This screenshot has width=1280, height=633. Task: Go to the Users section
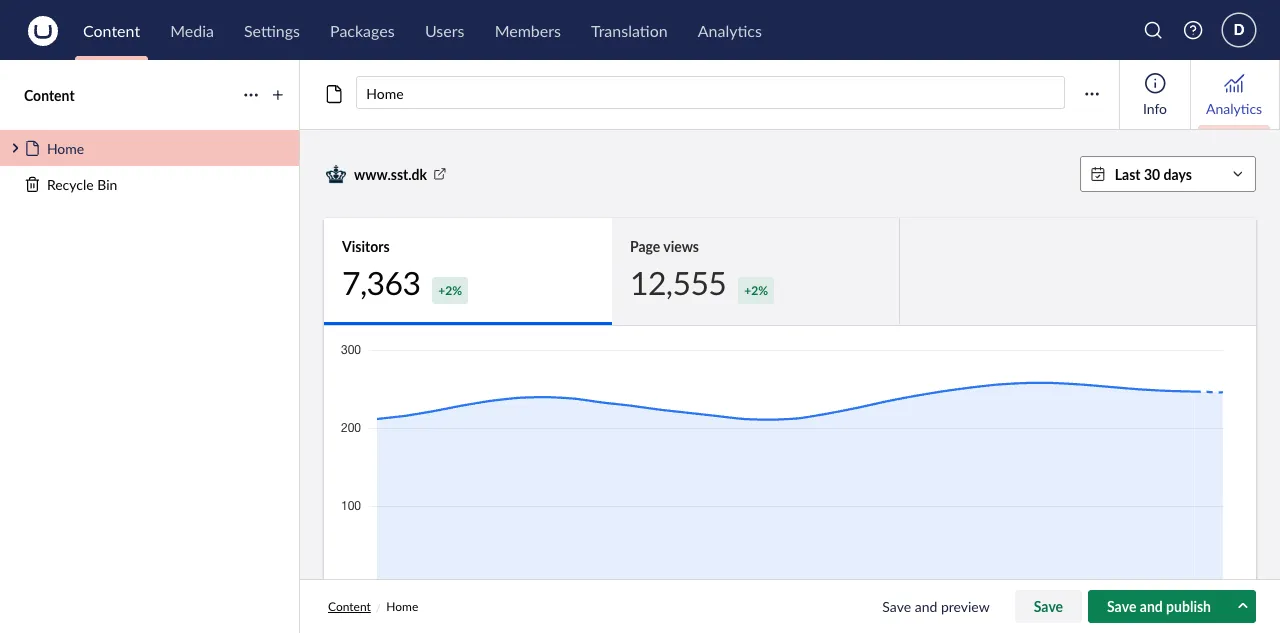[x=444, y=31]
